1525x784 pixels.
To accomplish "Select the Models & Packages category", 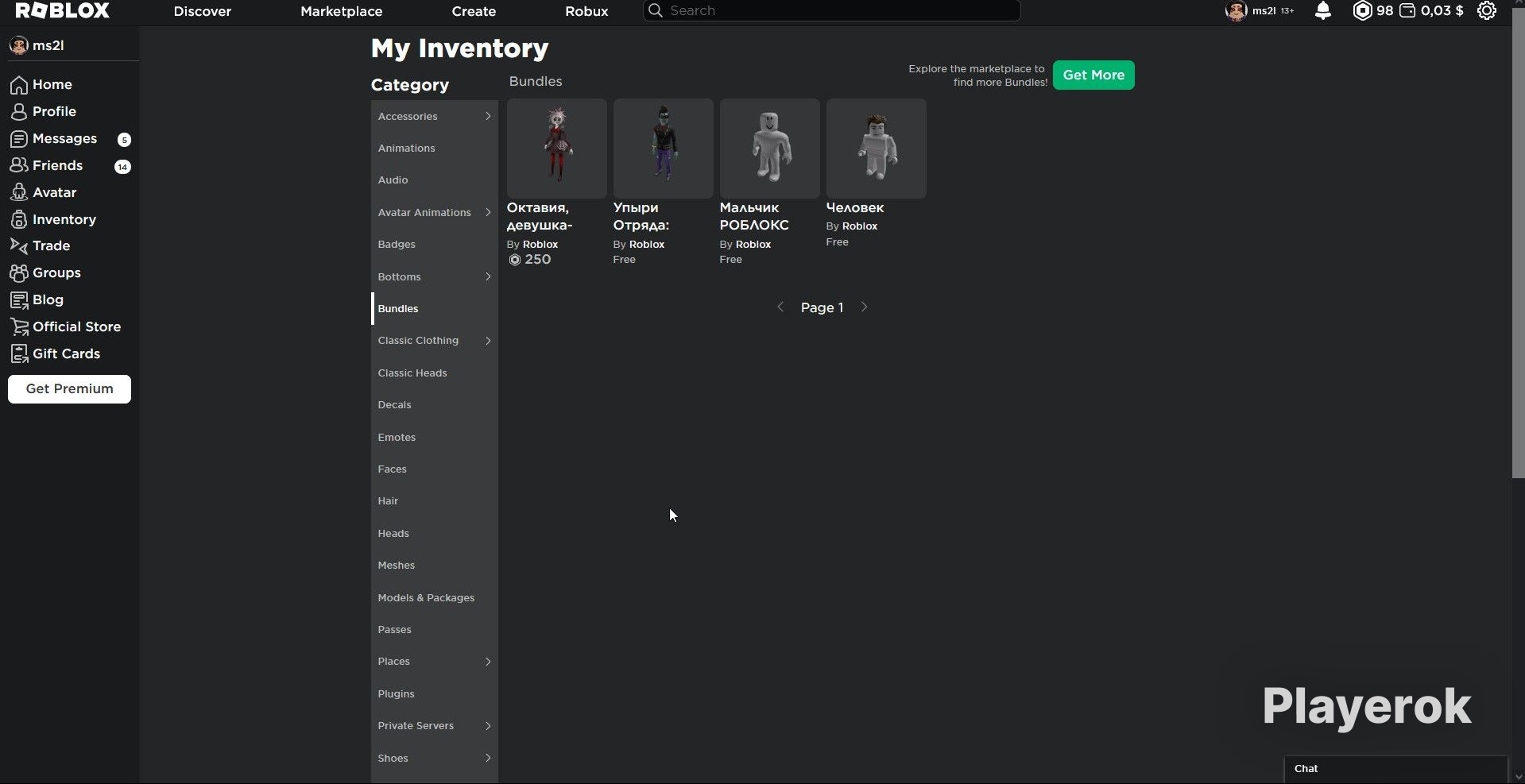I will 435,597.
